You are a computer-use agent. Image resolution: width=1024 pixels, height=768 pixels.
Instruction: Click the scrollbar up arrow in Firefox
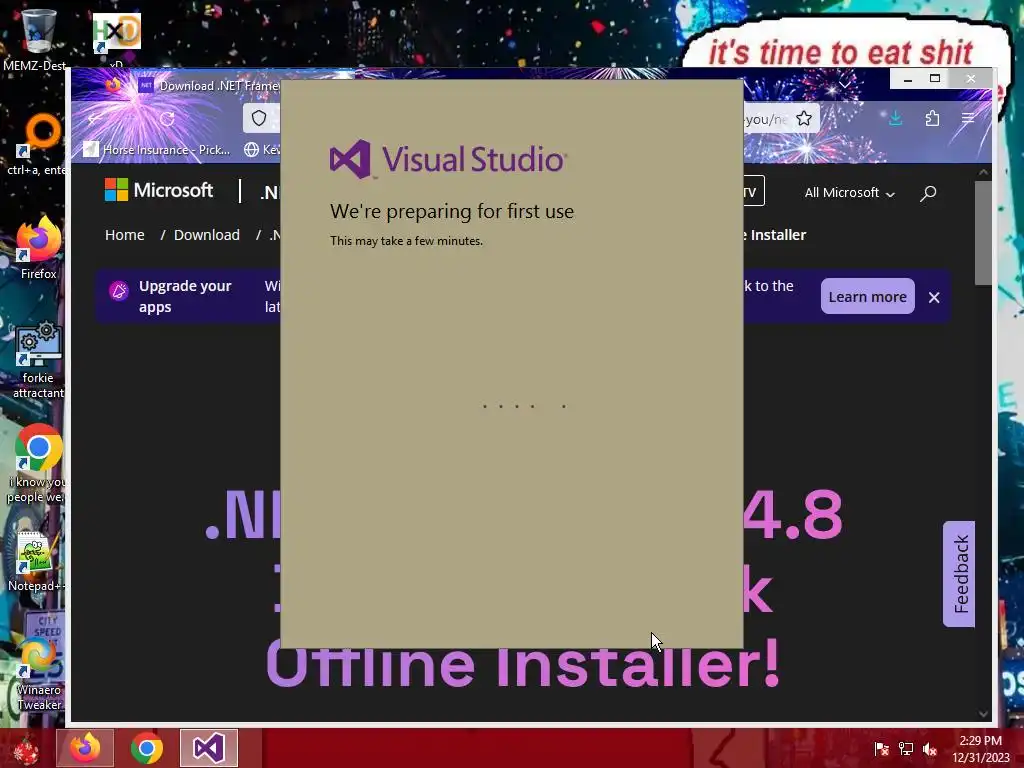point(983,172)
